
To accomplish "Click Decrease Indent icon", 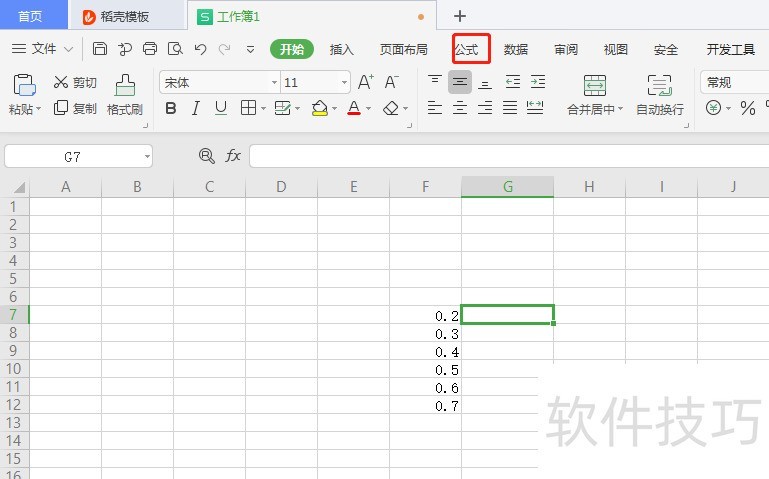I will (513, 82).
